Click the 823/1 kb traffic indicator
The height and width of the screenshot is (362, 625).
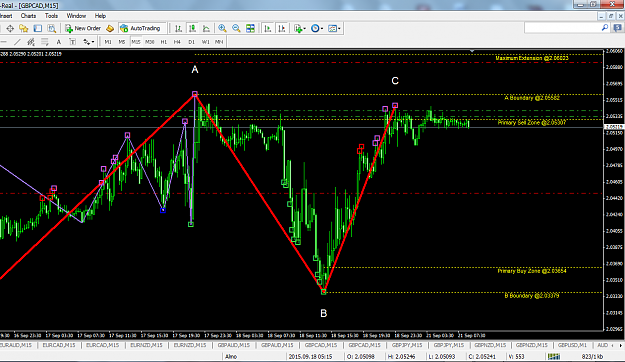[592, 356]
